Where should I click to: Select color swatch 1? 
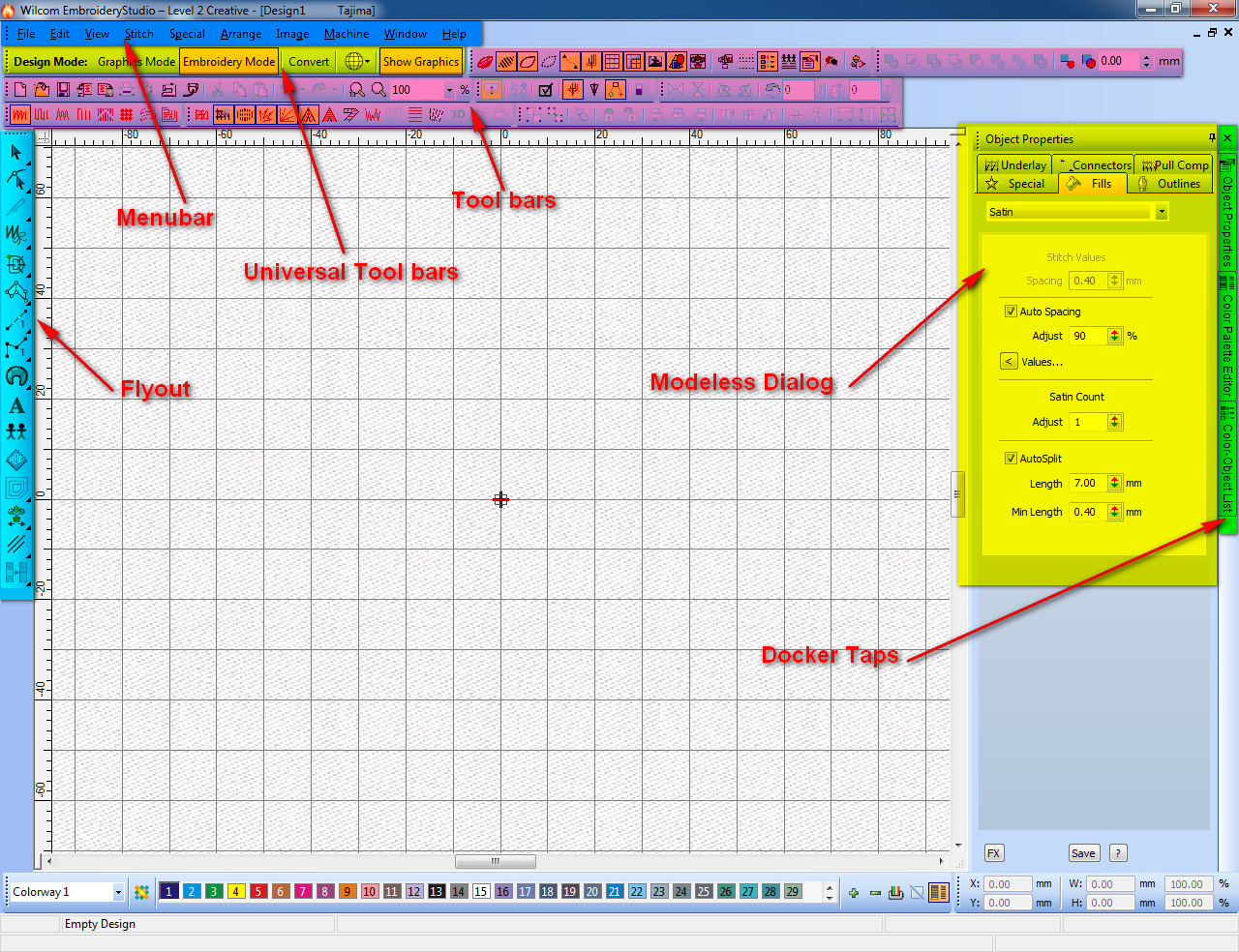point(169,892)
